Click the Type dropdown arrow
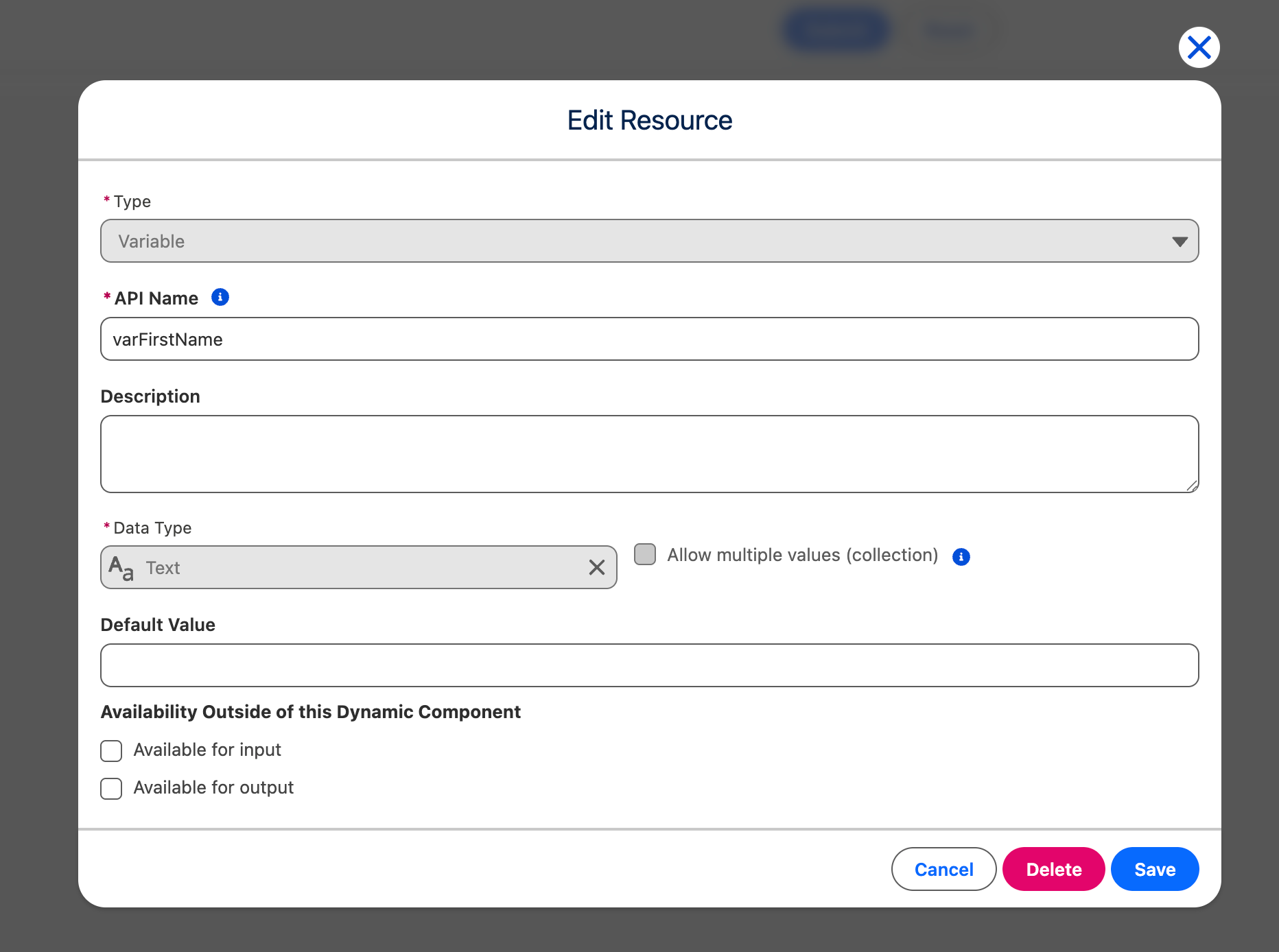 point(1180,241)
